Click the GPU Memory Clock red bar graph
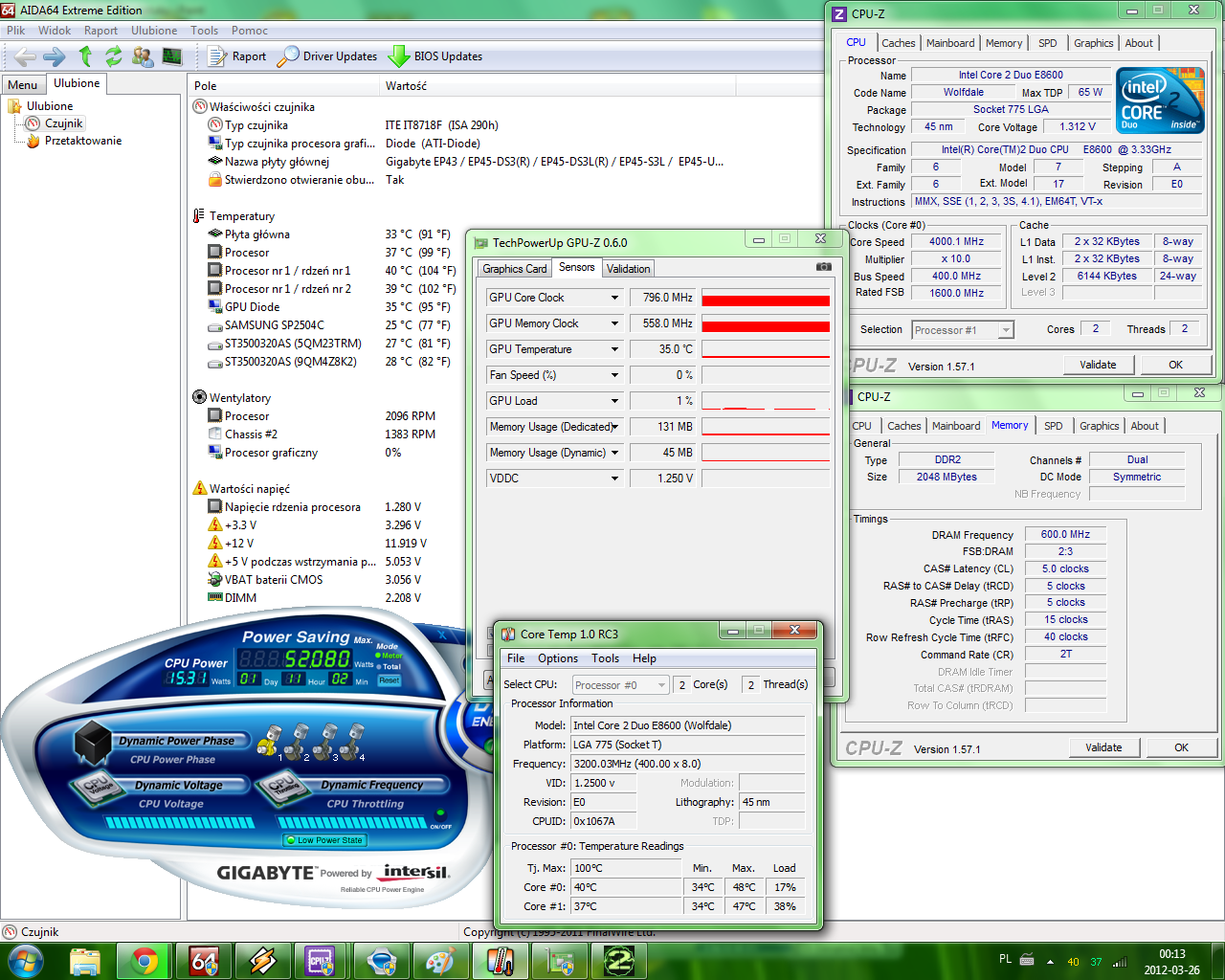This screenshot has width=1225, height=980. pos(766,323)
